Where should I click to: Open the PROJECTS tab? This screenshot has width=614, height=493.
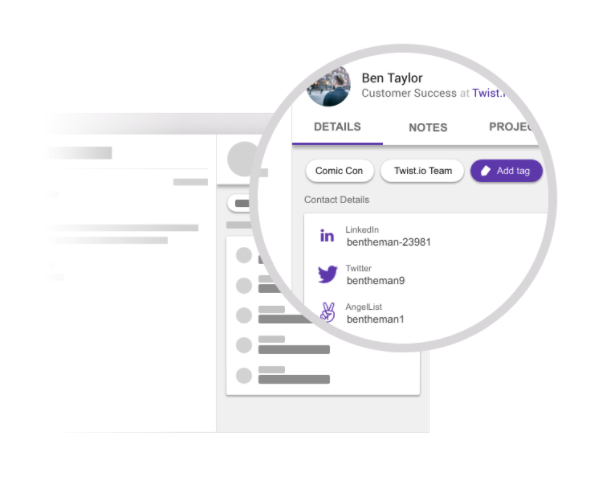pos(511,126)
